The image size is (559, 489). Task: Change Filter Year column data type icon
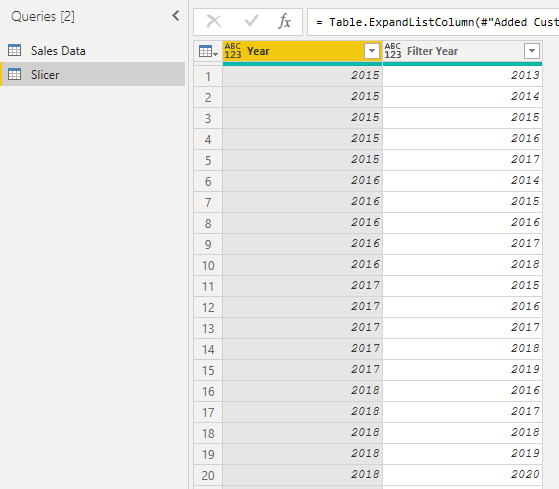(x=393, y=51)
